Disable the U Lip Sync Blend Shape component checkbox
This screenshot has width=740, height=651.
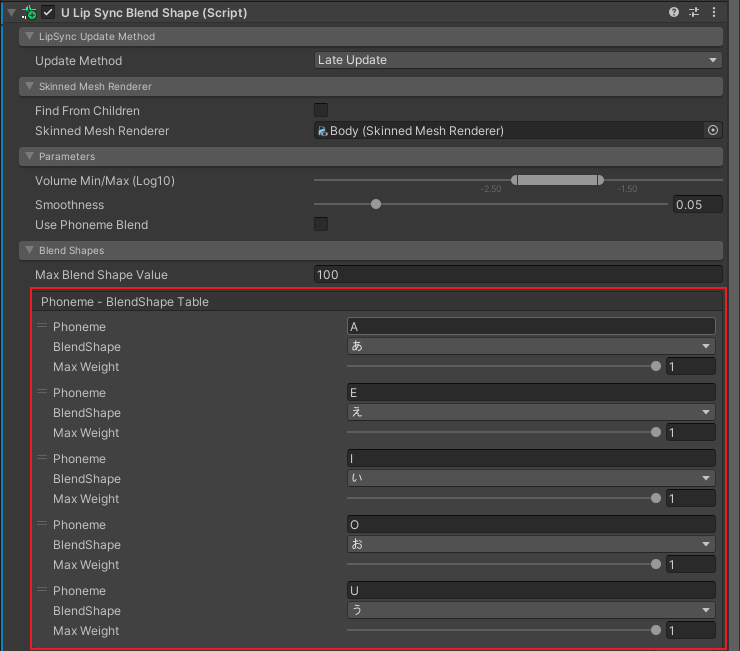point(48,12)
